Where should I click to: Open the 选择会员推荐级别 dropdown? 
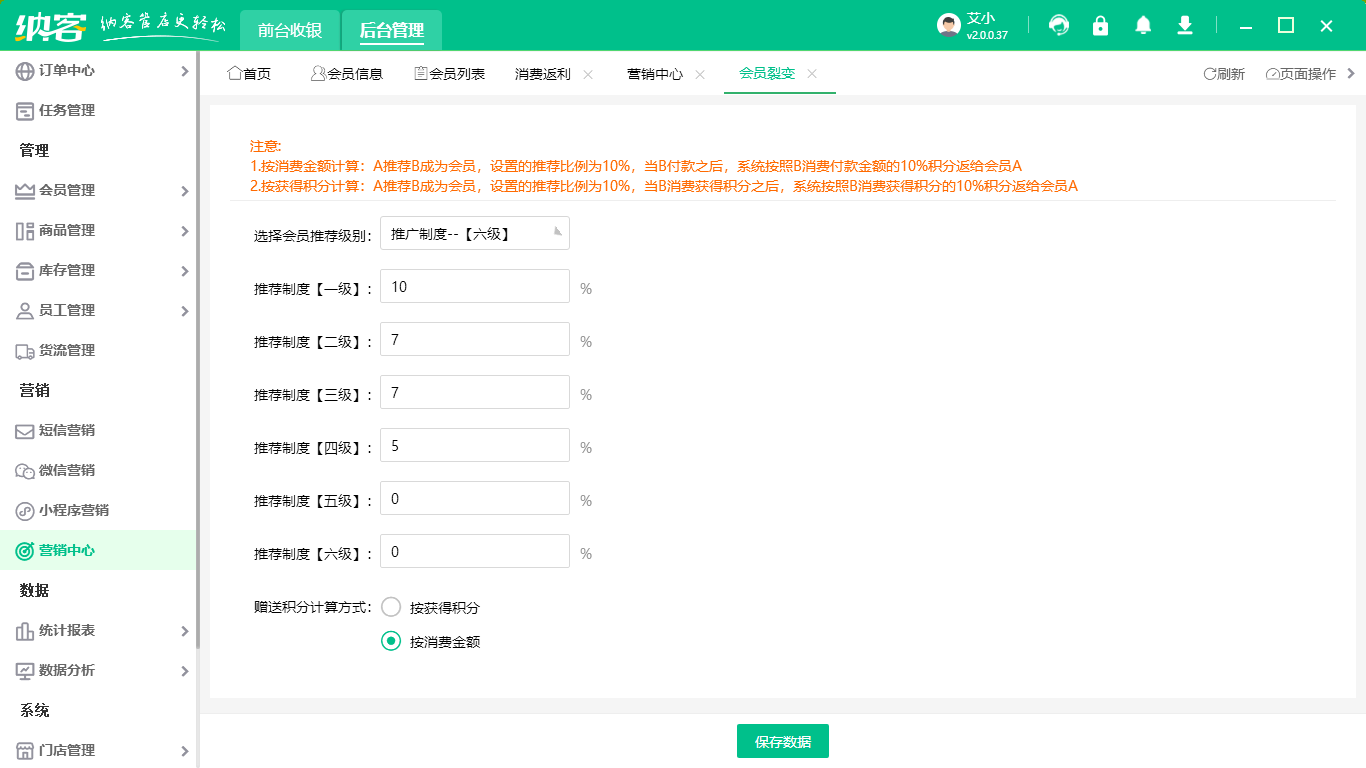click(x=474, y=234)
